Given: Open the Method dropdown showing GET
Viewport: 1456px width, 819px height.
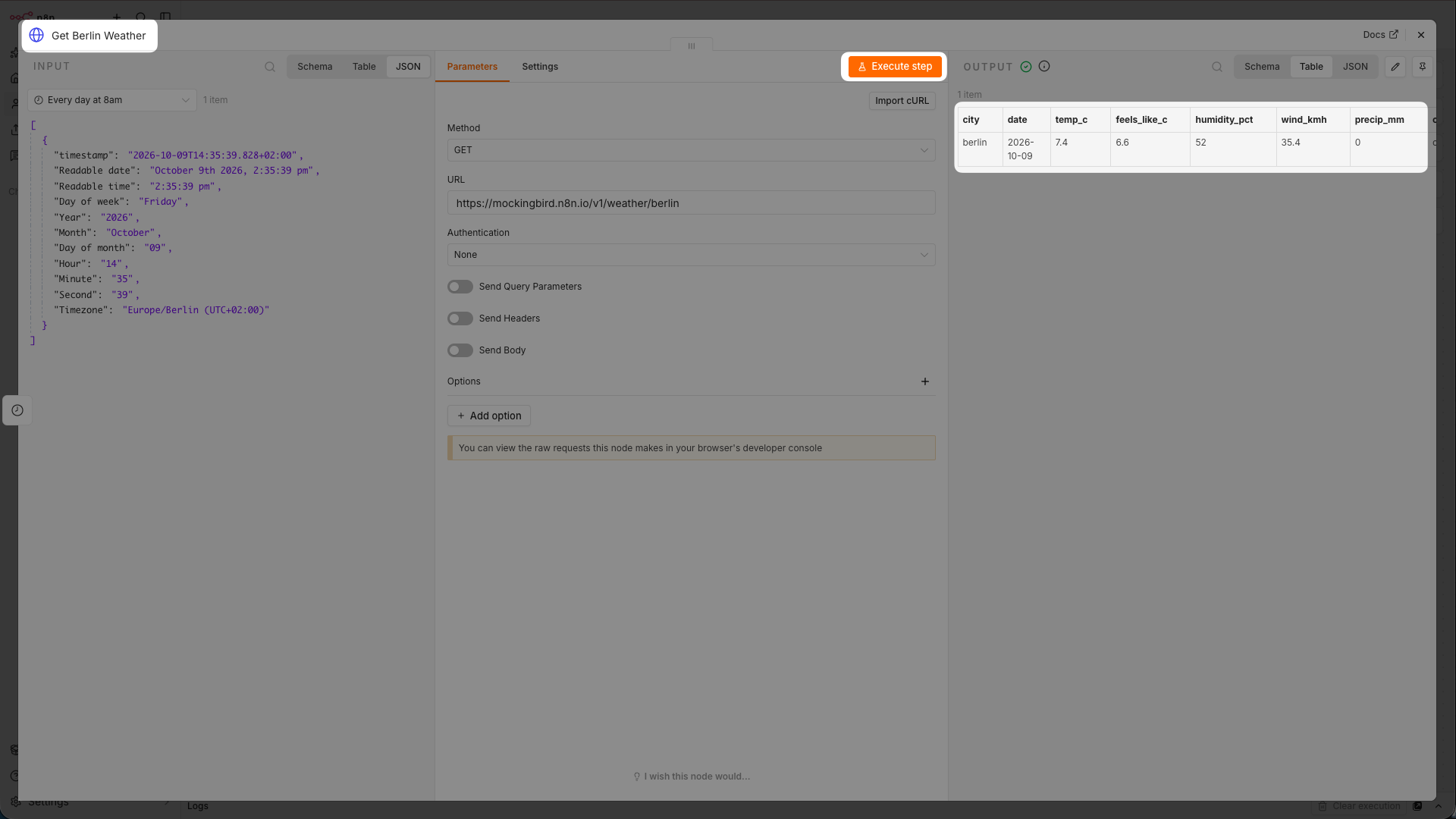Looking at the screenshot, I should pos(691,150).
